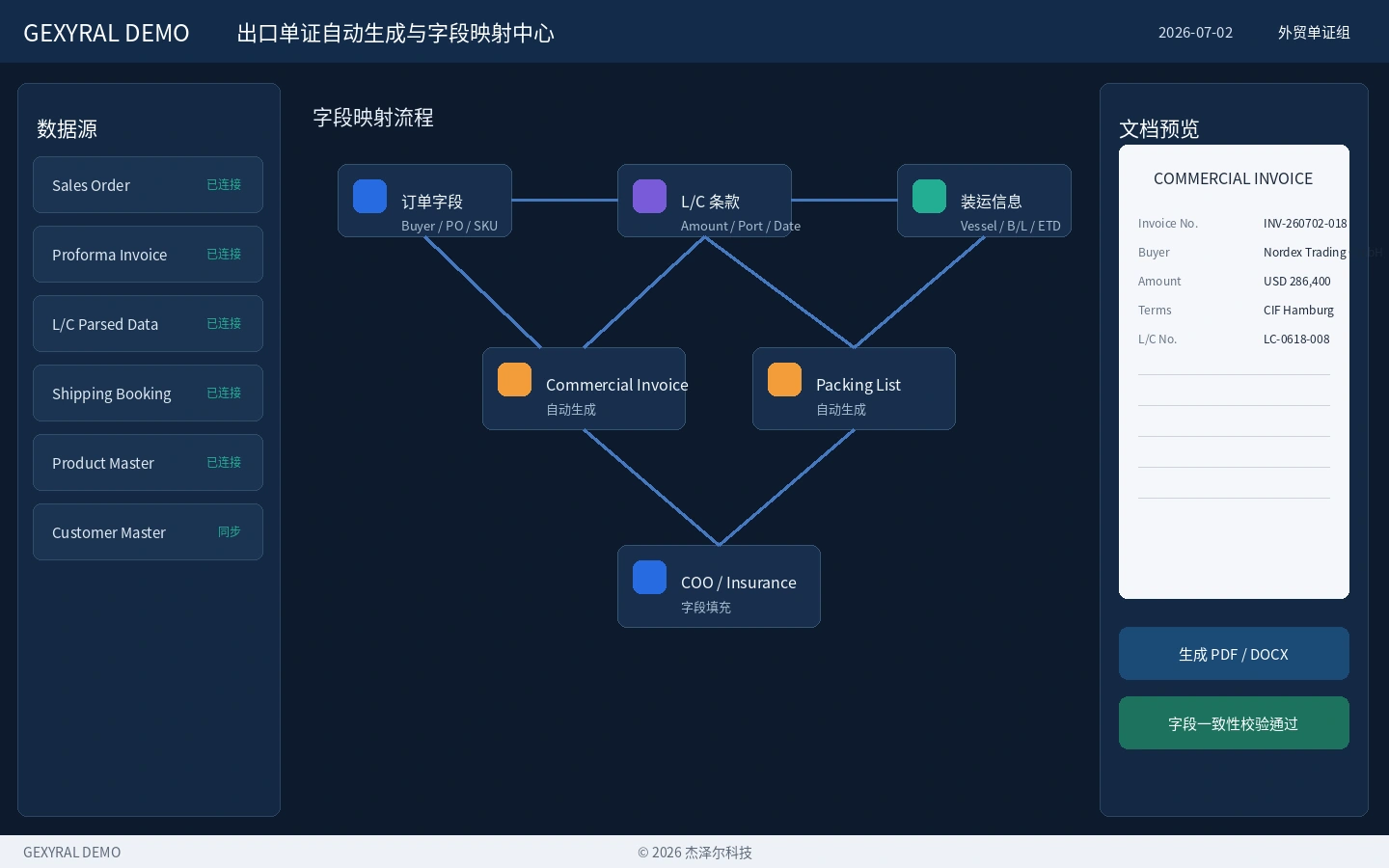
Task: Click the purple L/C 条款 node icon
Action: [x=649, y=196]
